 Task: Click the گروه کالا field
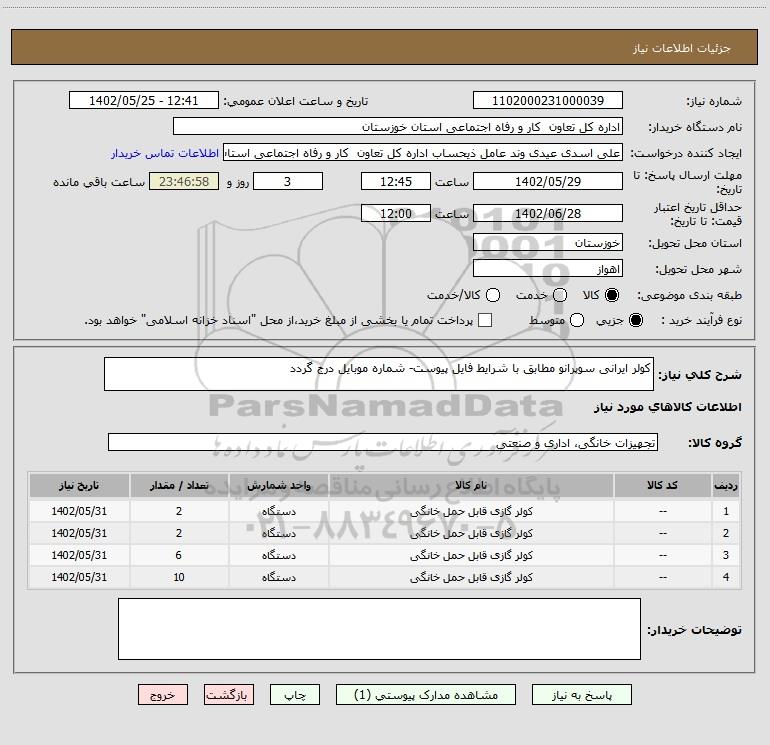[x=383, y=442]
